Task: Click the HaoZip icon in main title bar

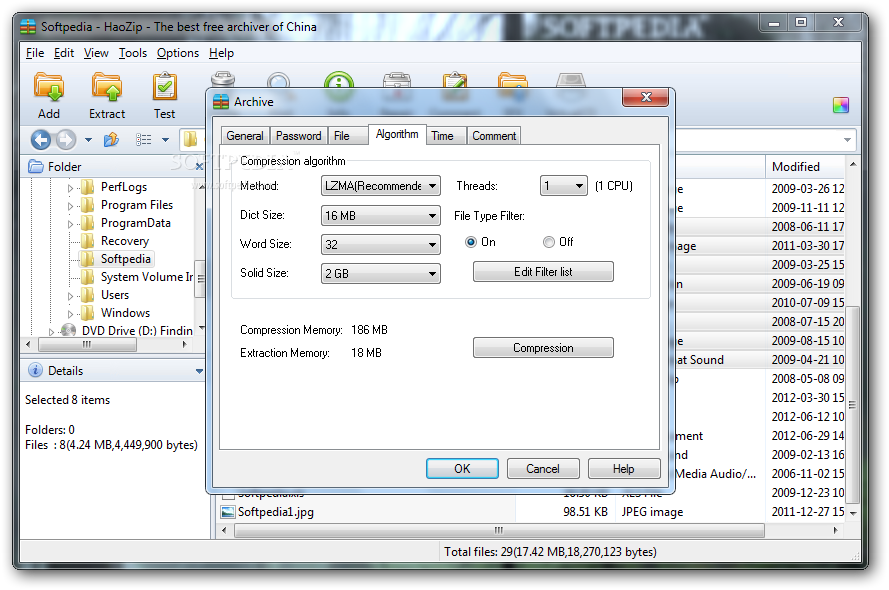Action: point(28,26)
